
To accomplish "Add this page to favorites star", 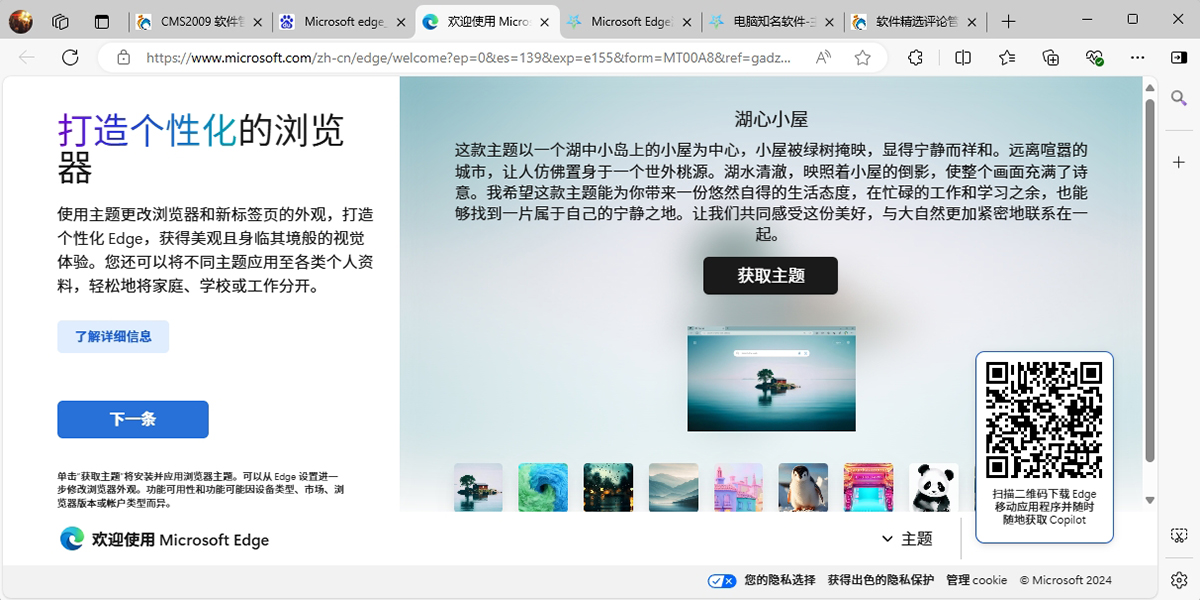I will pos(862,58).
